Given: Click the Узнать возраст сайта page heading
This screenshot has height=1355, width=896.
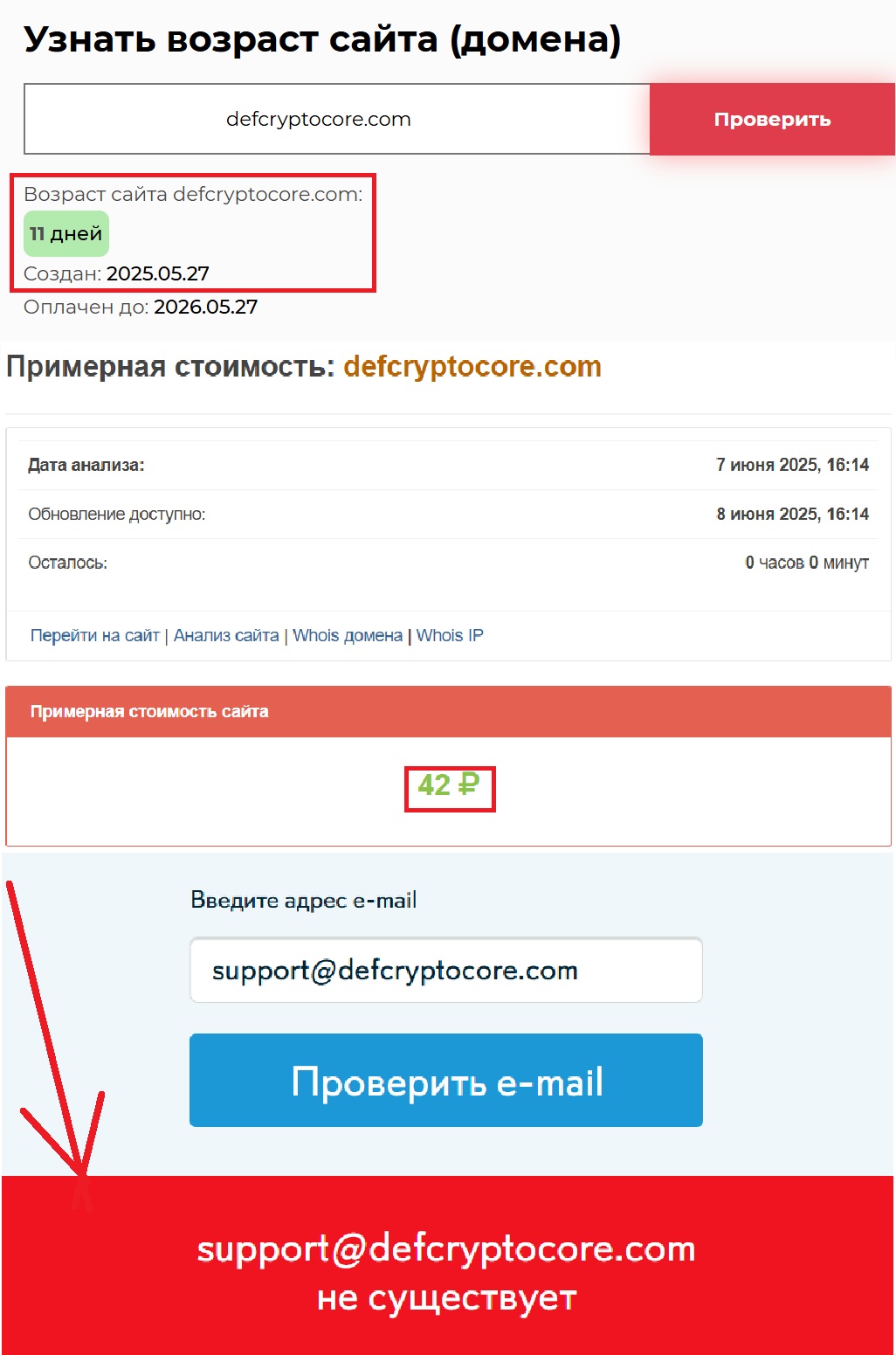Looking at the screenshot, I should tap(322, 40).
